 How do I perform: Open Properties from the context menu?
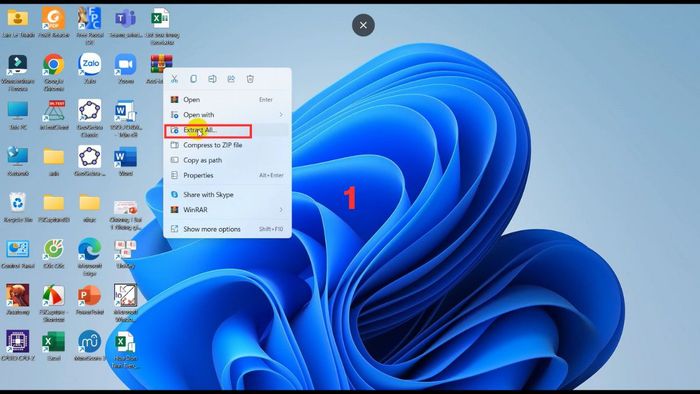click(x=227, y=175)
